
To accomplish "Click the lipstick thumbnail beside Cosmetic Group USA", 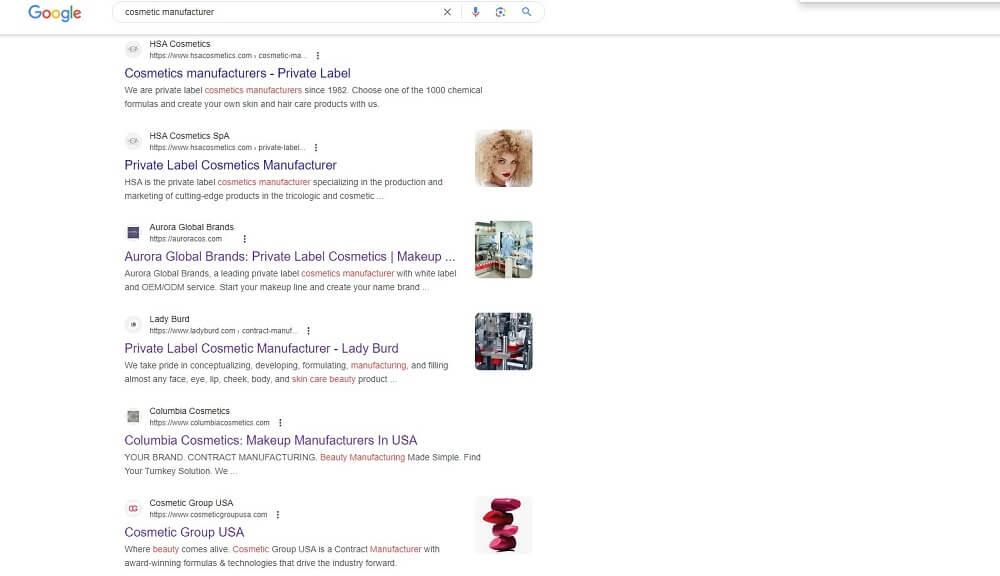I will (503, 525).
